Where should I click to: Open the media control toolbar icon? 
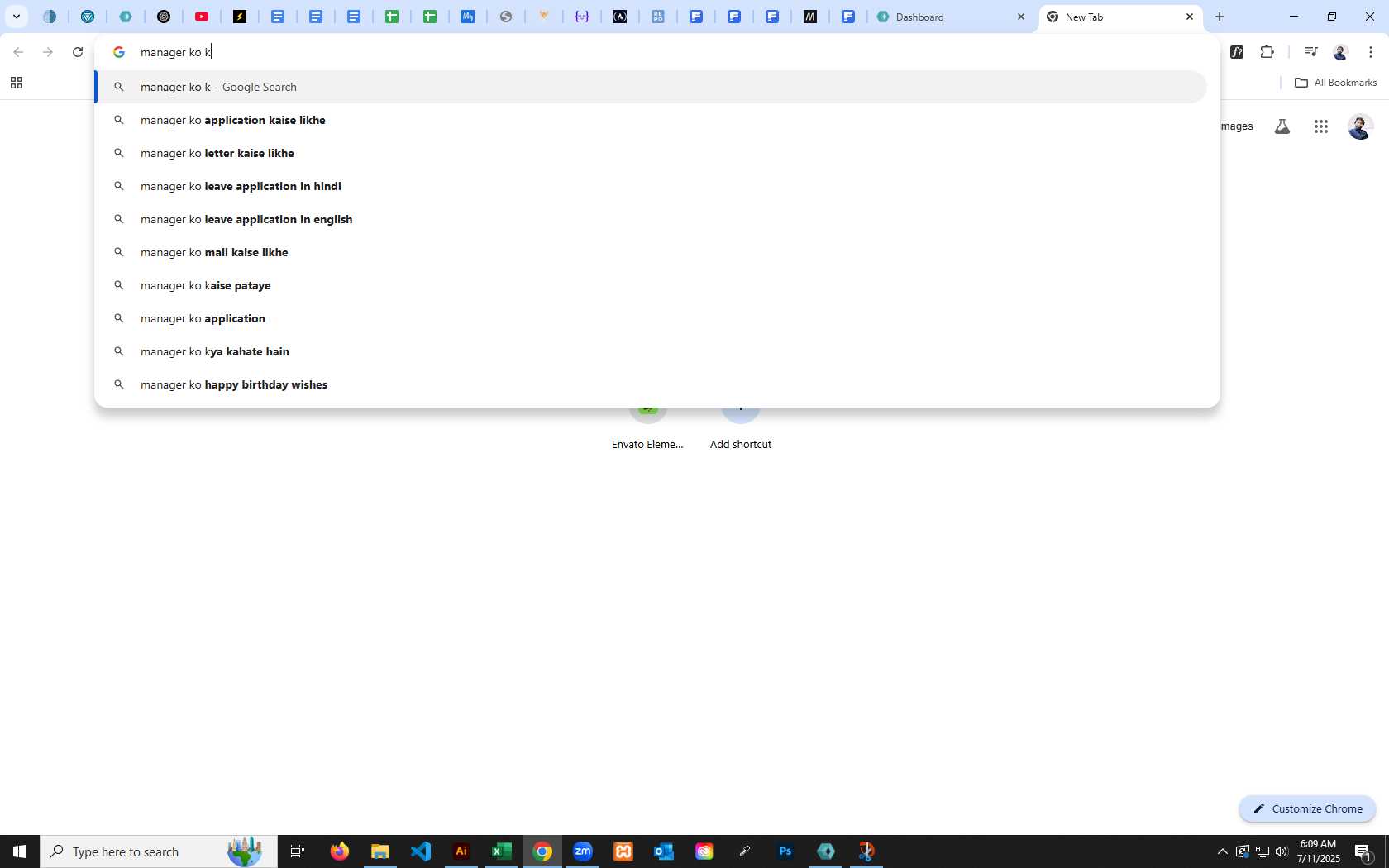[x=1310, y=52]
